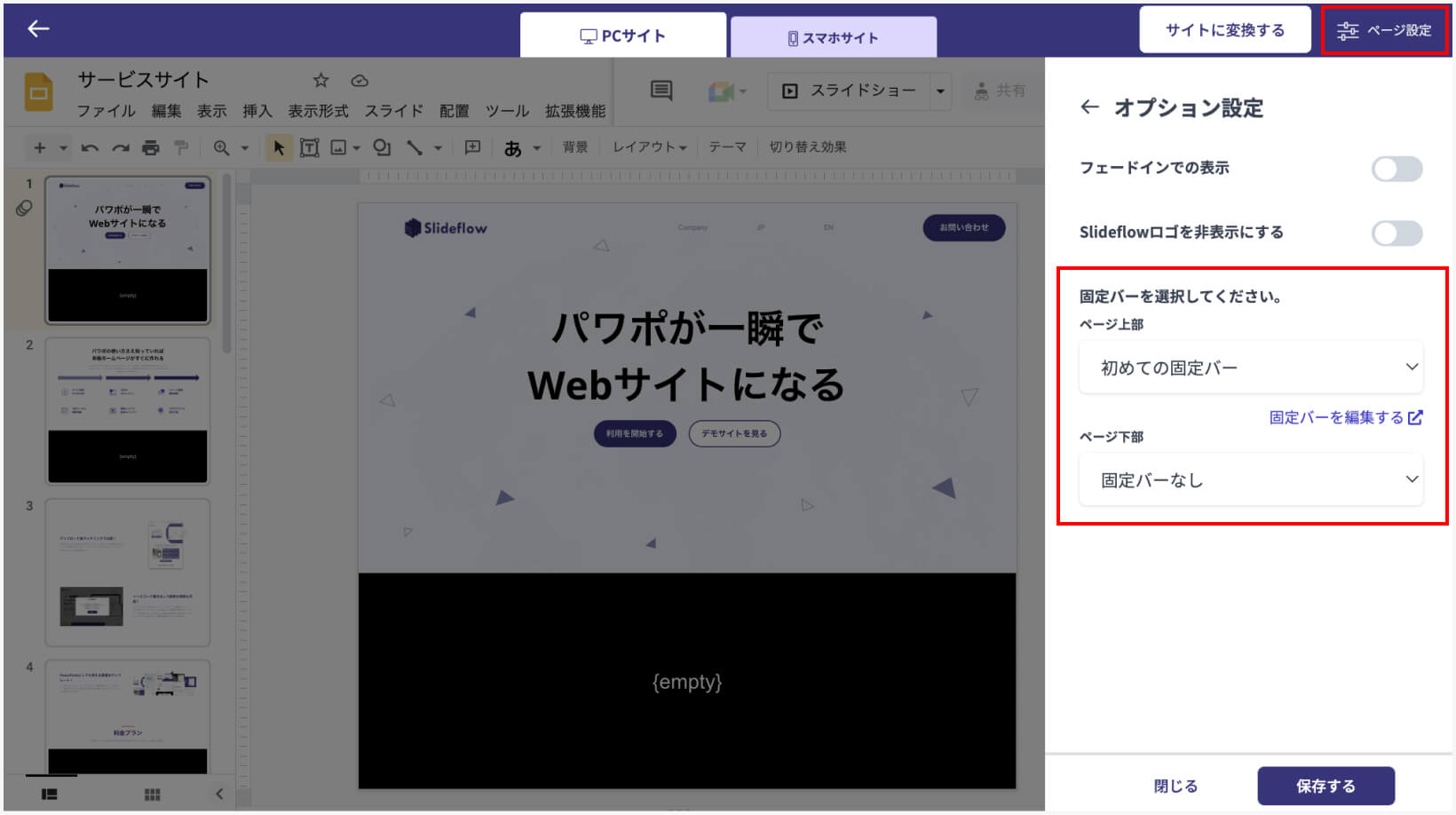The image size is (1456, 815).
Task: Click the undo icon in toolbar
Action: [90, 148]
